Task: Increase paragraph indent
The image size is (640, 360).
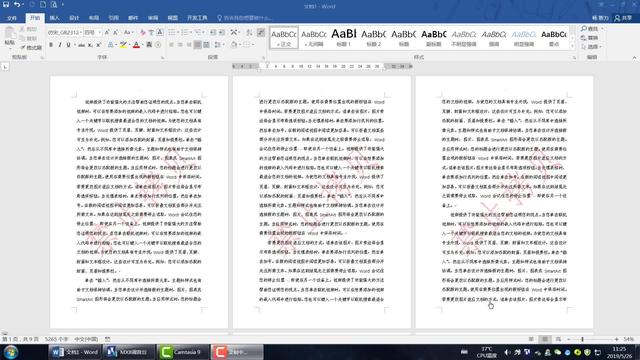Action: (222, 32)
